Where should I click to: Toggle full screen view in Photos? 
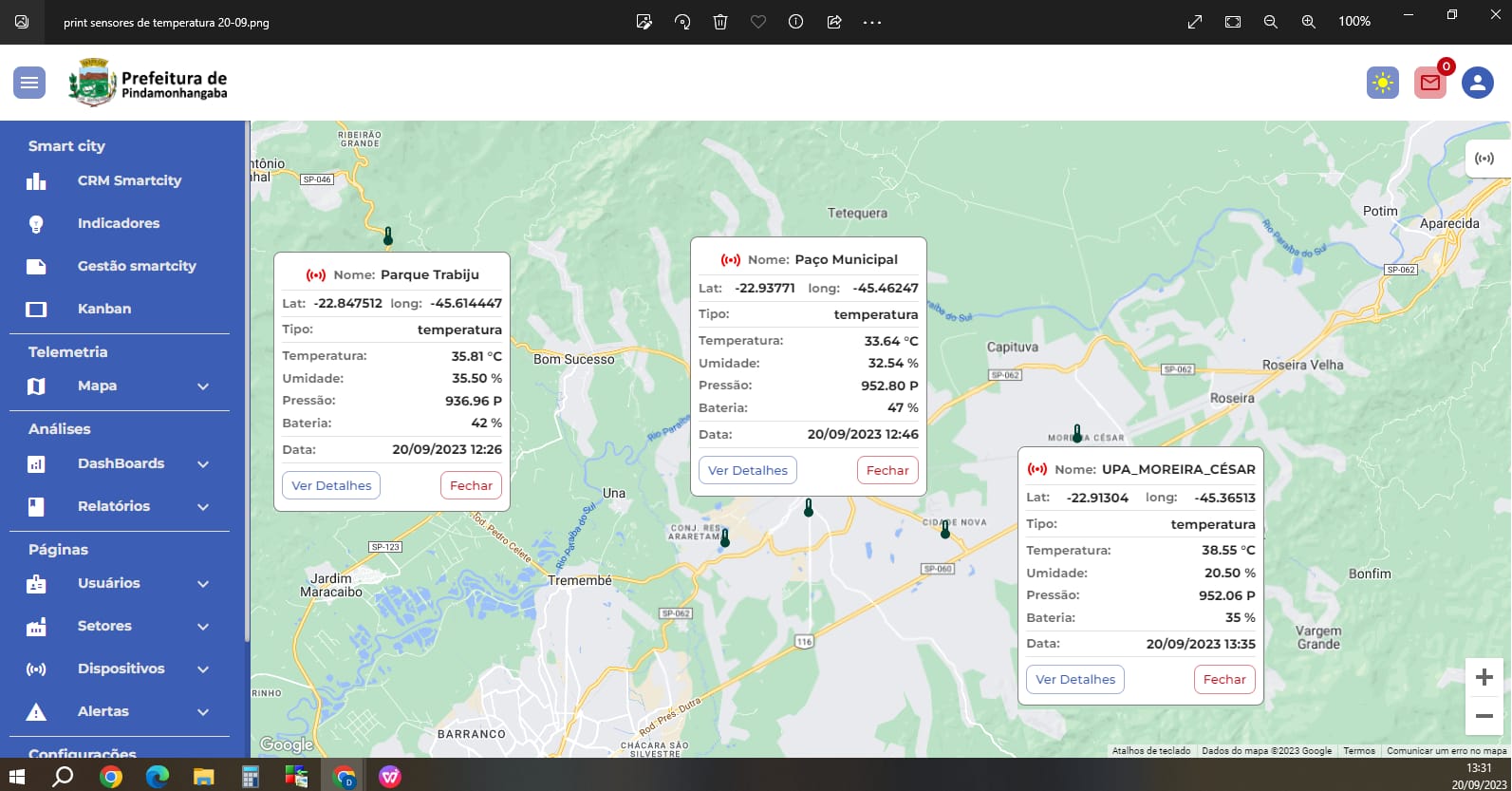pyautogui.click(x=1195, y=22)
